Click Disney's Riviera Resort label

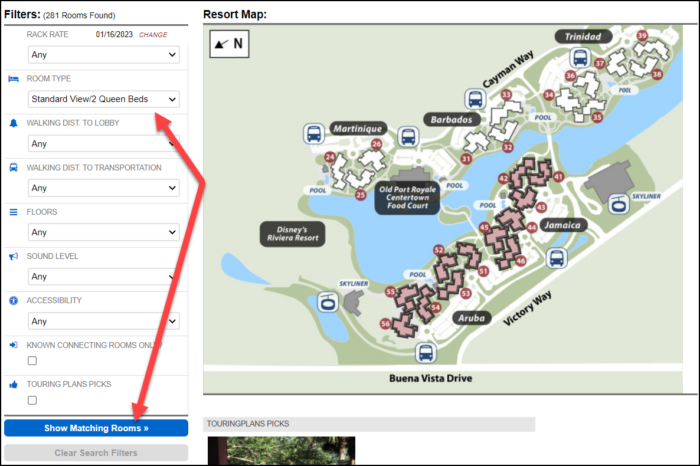pyautogui.click(x=293, y=234)
